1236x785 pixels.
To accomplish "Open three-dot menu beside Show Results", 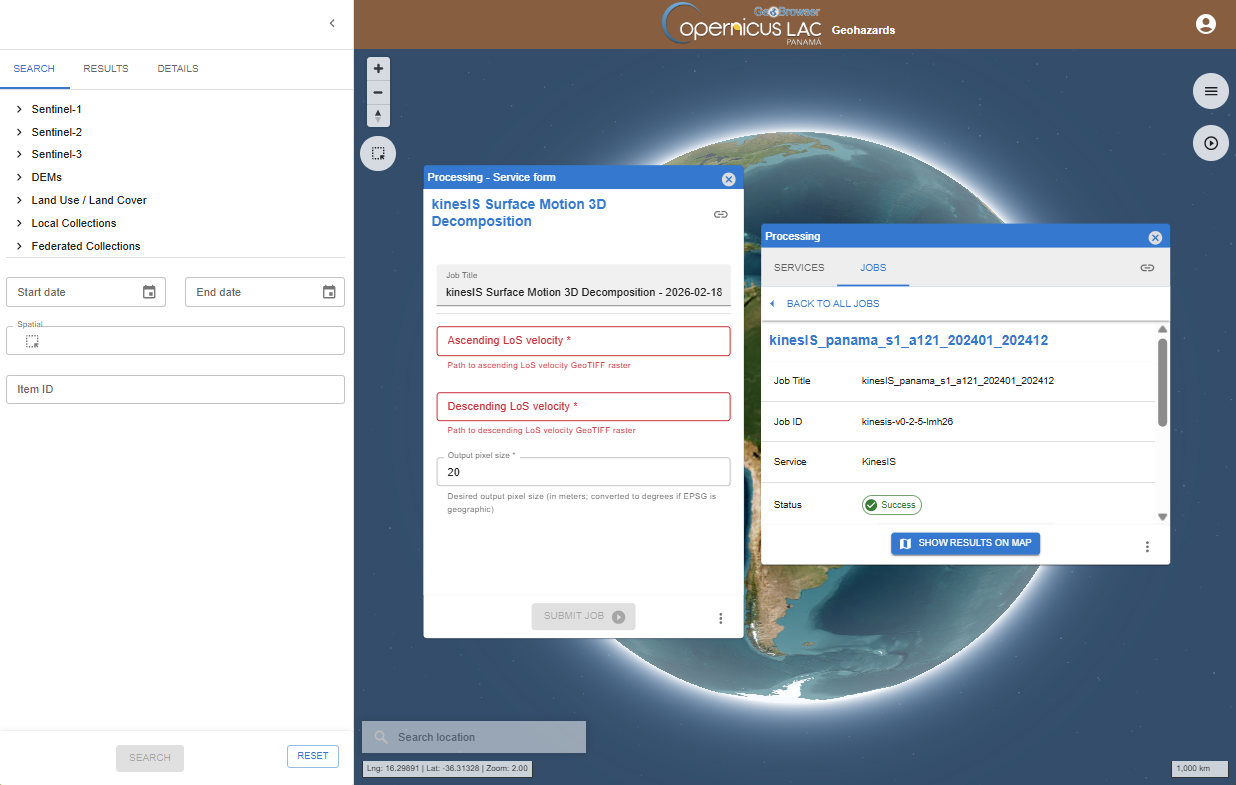I will tap(1147, 546).
